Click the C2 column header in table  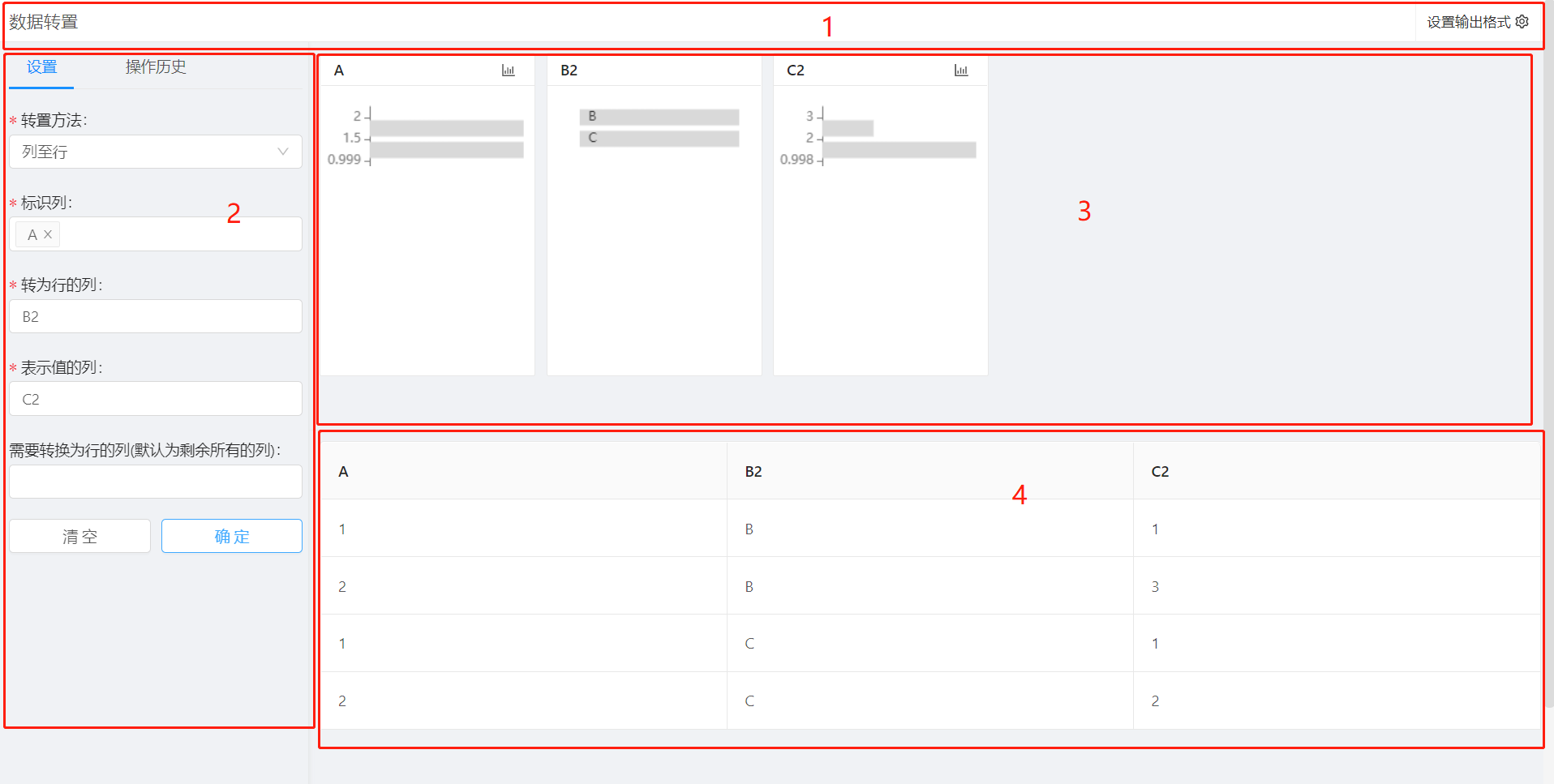click(x=1160, y=471)
